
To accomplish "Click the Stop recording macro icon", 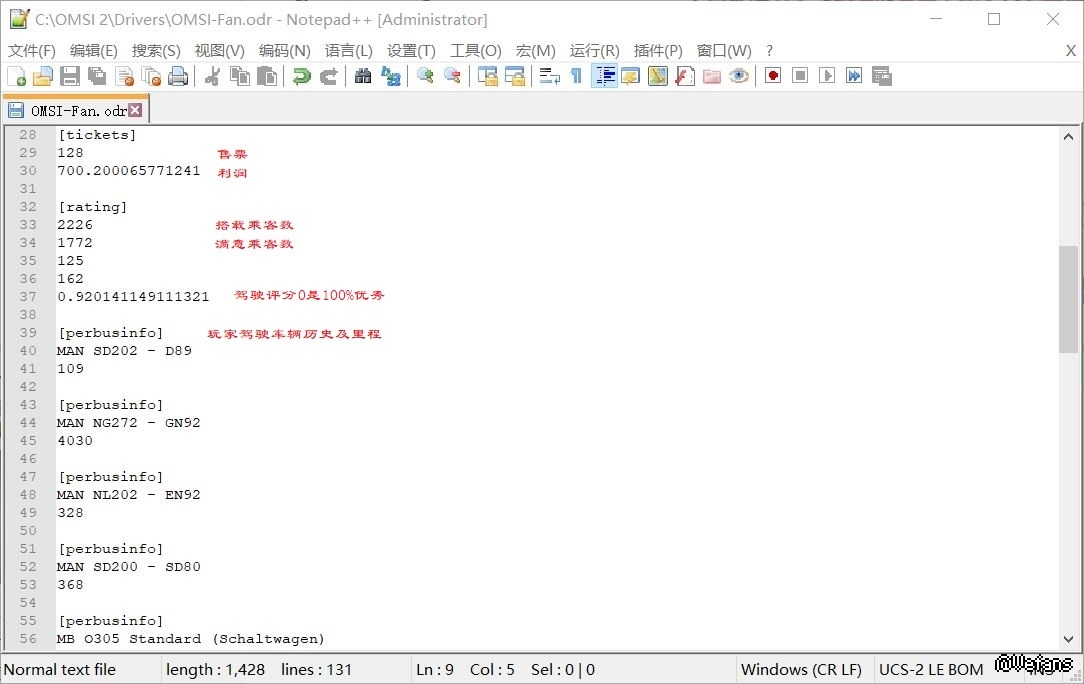I will 800,76.
